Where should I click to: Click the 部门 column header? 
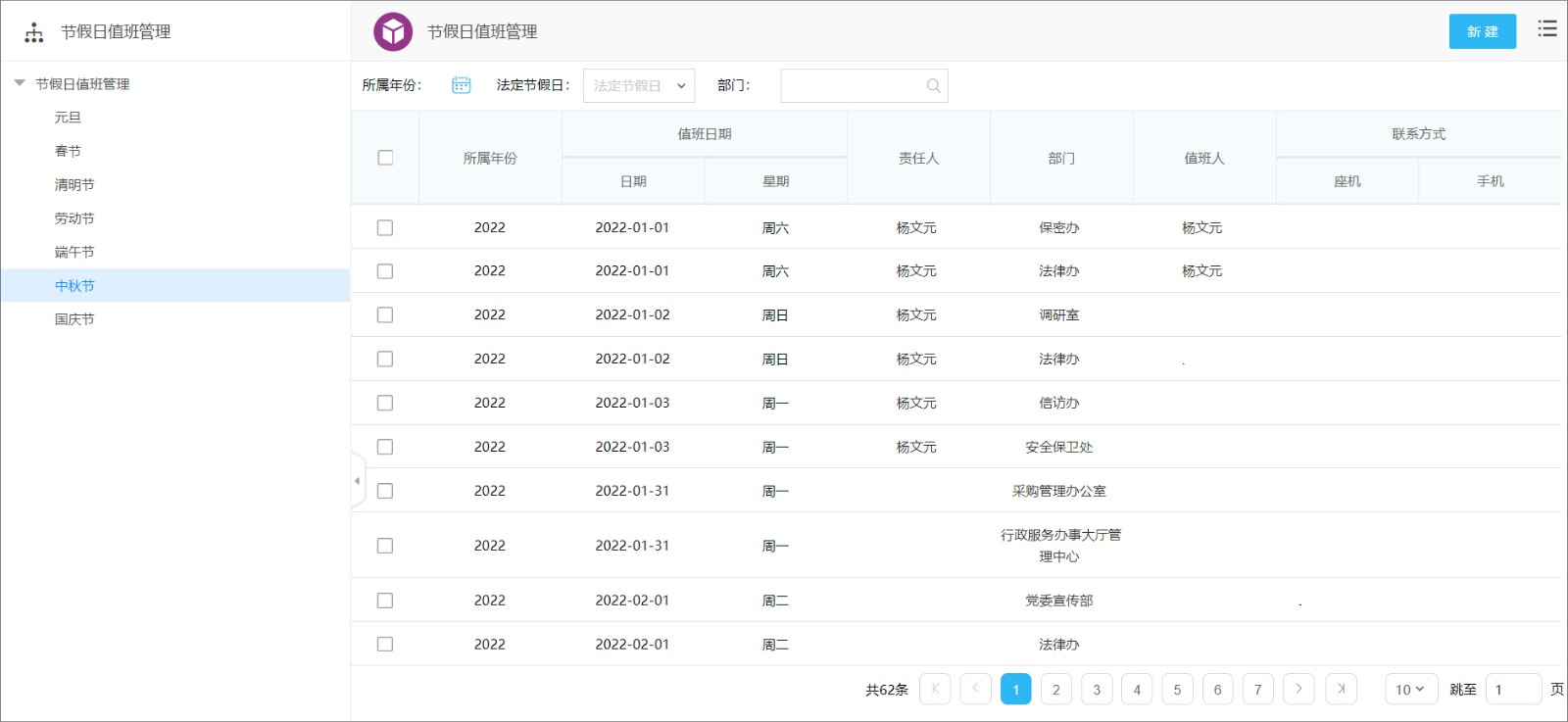1061,158
